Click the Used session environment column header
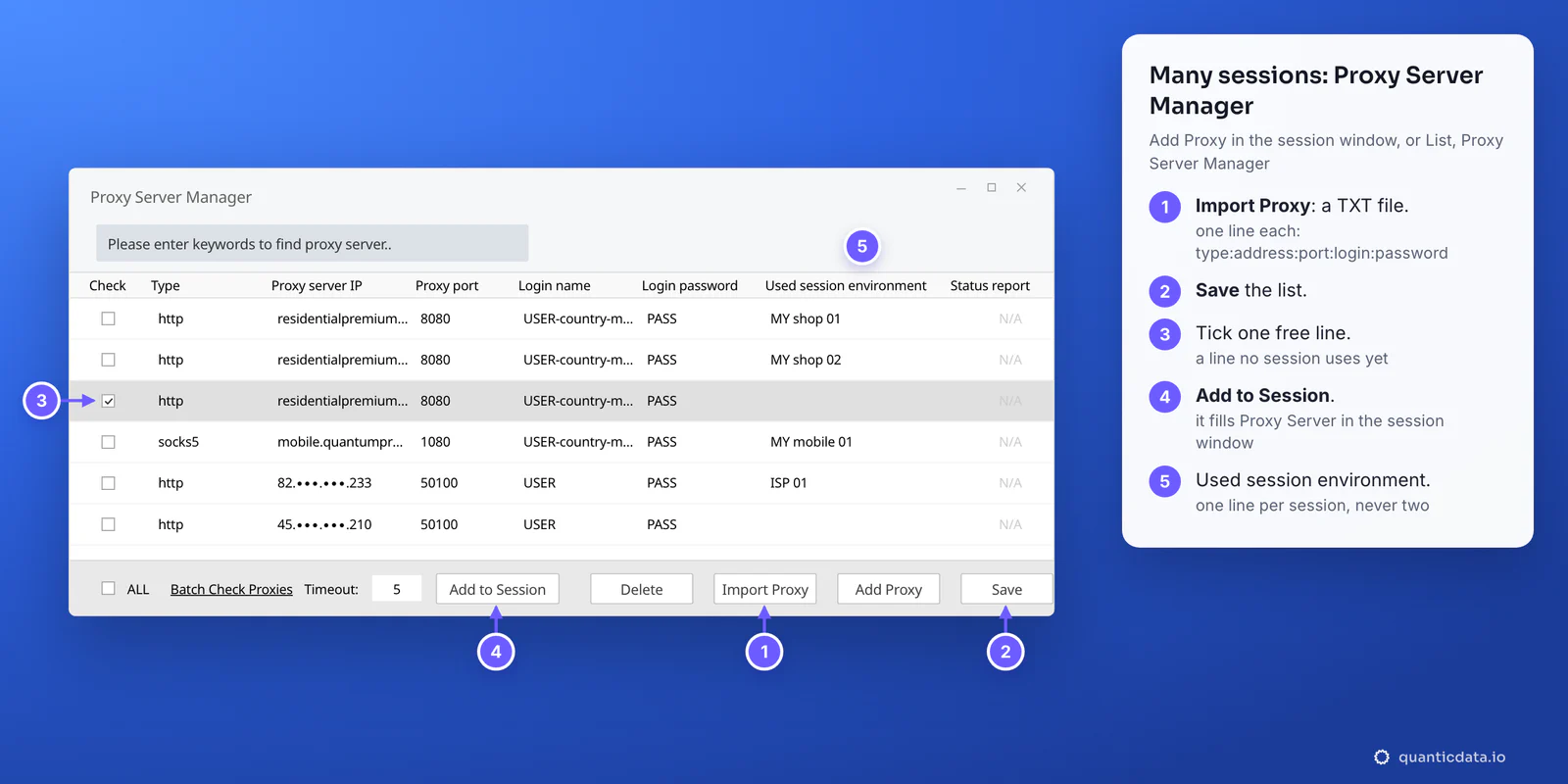Screen dimensions: 1568x784 (846, 285)
